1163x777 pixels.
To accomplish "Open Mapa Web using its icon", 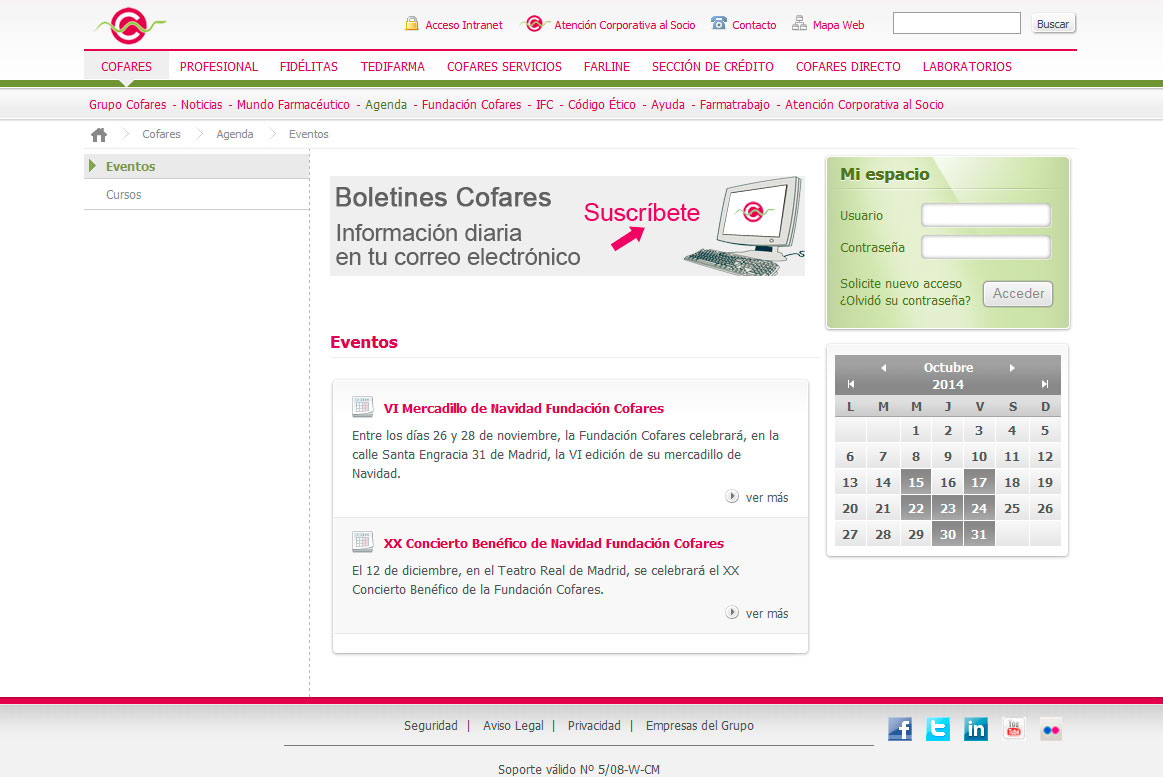I will tap(798, 23).
